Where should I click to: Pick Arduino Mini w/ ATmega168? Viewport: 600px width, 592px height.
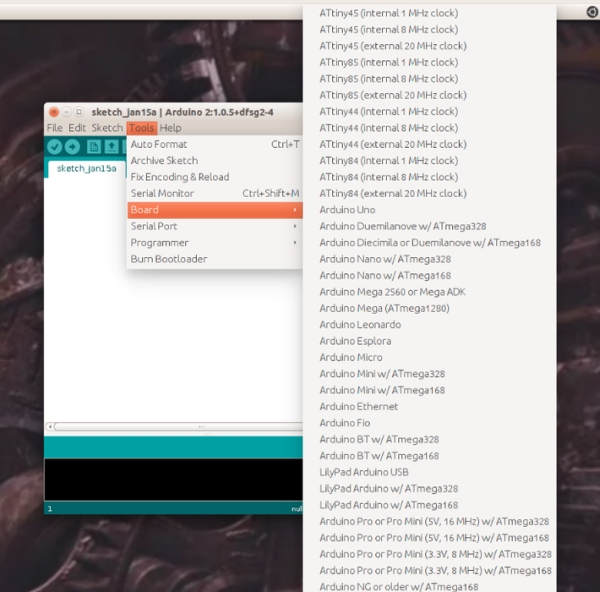coord(430,390)
